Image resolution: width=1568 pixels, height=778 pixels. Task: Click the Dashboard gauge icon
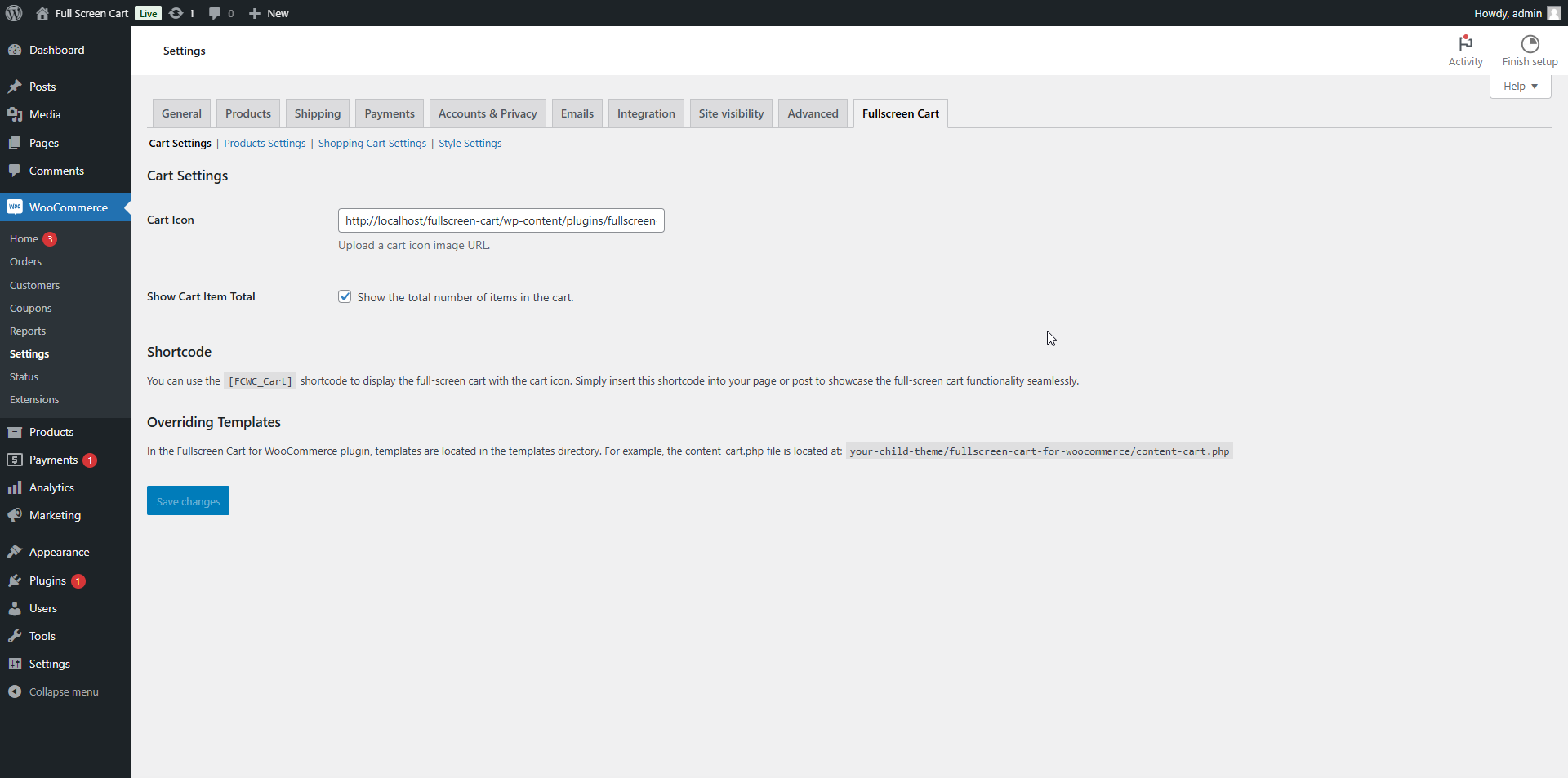(x=15, y=50)
